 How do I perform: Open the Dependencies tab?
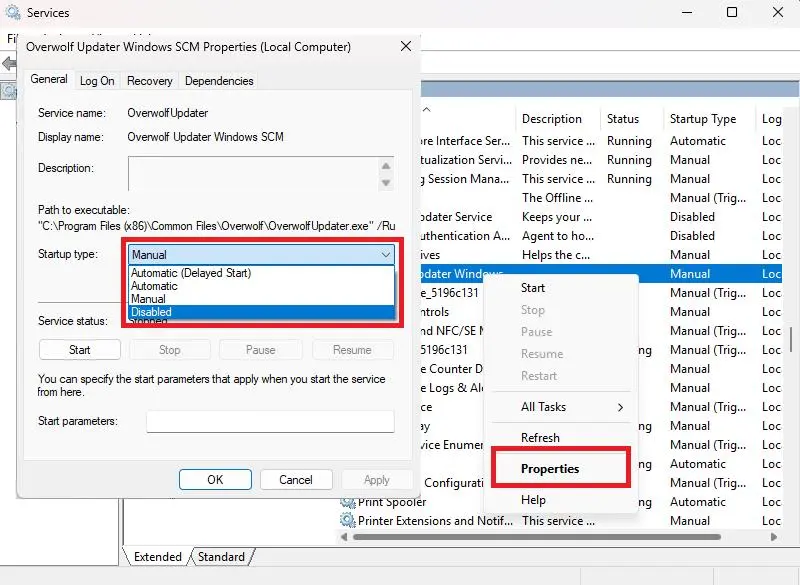(219, 81)
